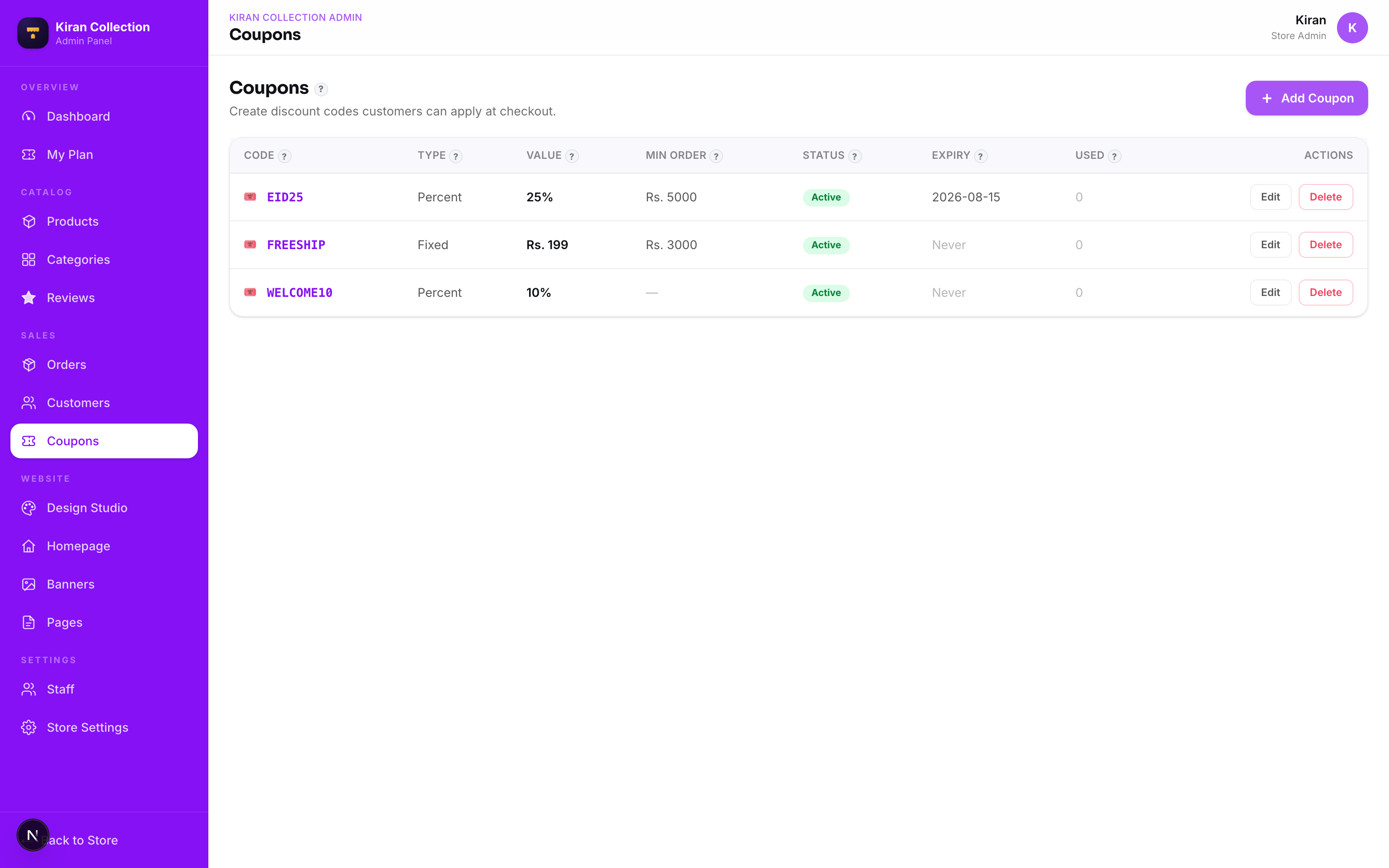
Task: Delete the WELCOME10 coupon
Action: (1325, 292)
